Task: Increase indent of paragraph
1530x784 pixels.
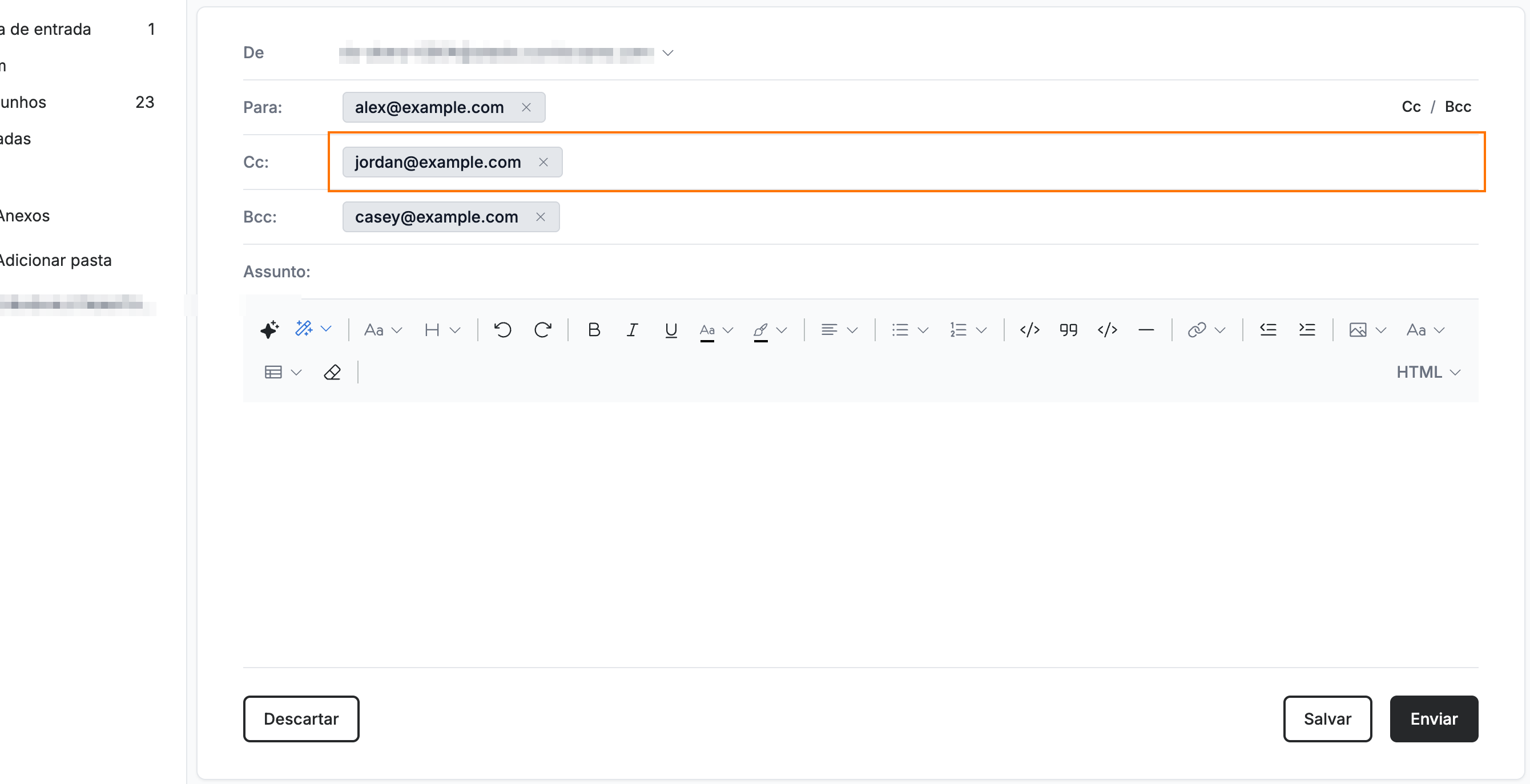Action: coord(1307,329)
